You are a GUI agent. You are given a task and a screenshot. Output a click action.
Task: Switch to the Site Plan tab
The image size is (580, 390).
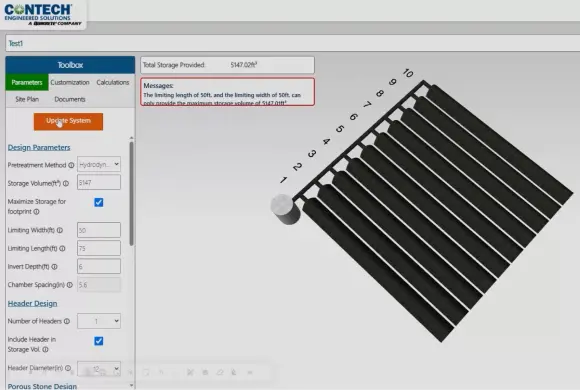(27, 99)
